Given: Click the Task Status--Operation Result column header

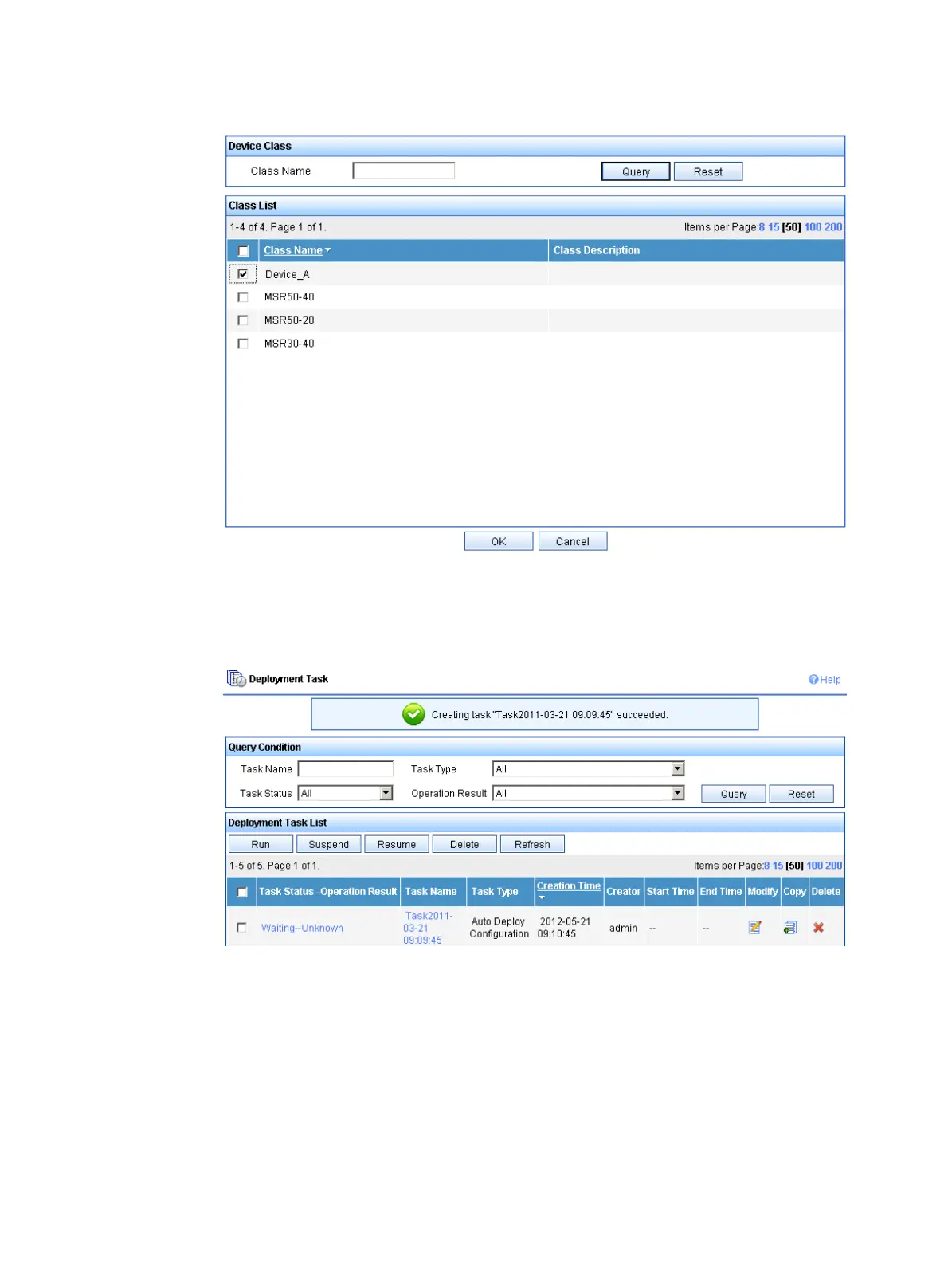Looking at the screenshot, I should point(327,892).
